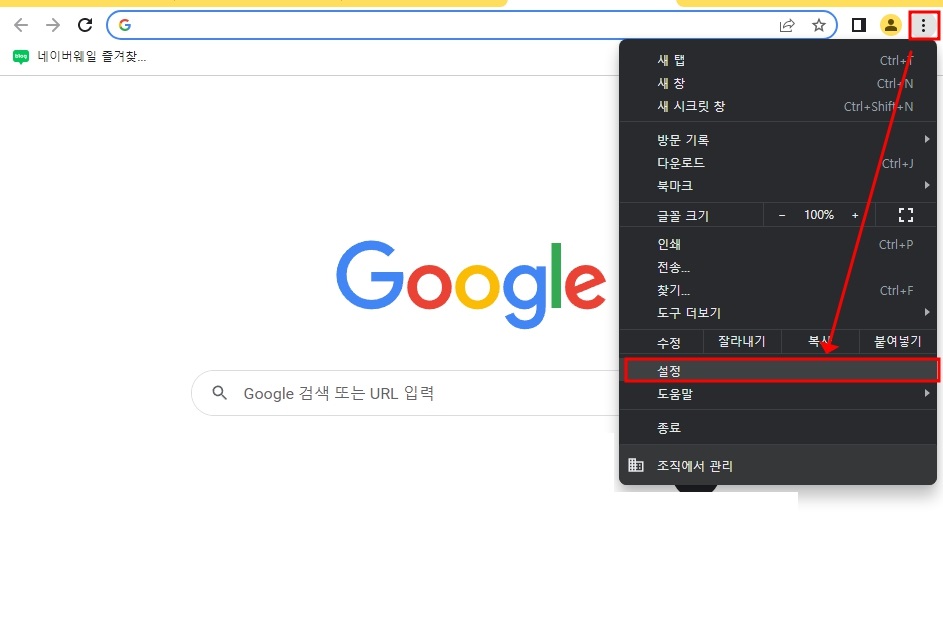This screenshot has height=618, width=943.
Task: Click the back navigation arrow
Action: (x=20, y=24)
